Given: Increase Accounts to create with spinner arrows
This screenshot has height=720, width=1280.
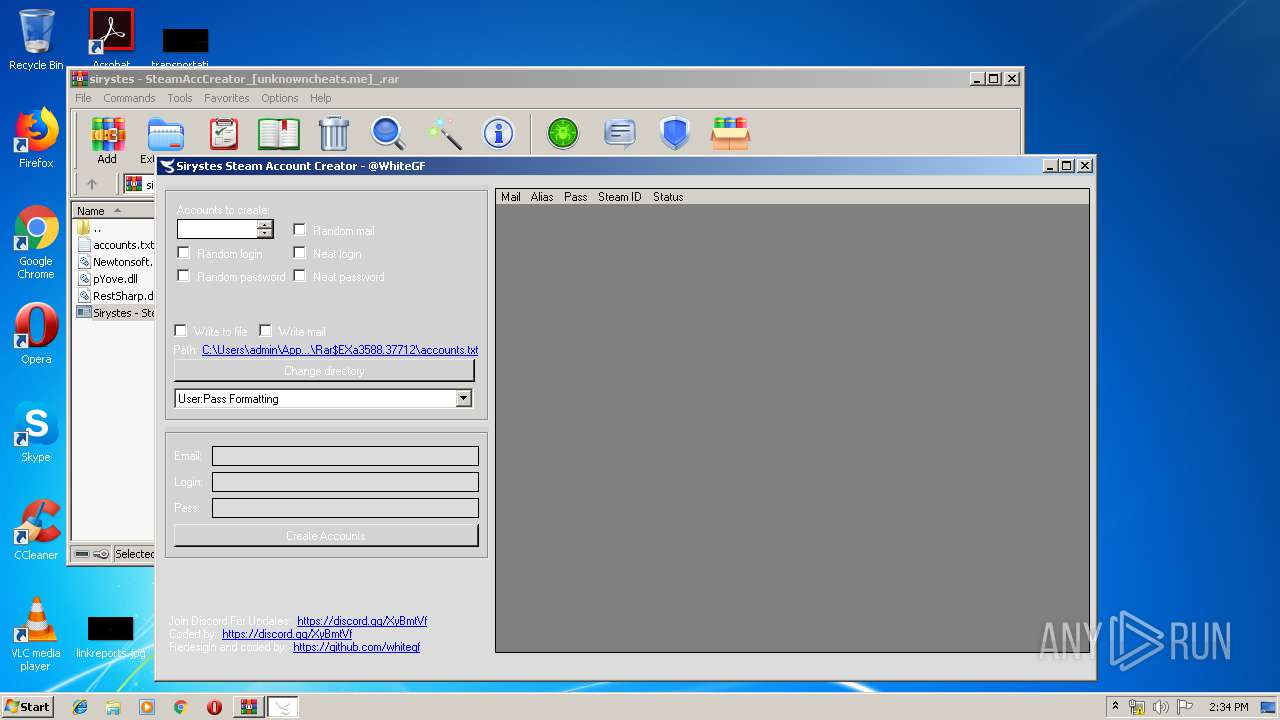Looking at the screenshot, I should point(264,224).
